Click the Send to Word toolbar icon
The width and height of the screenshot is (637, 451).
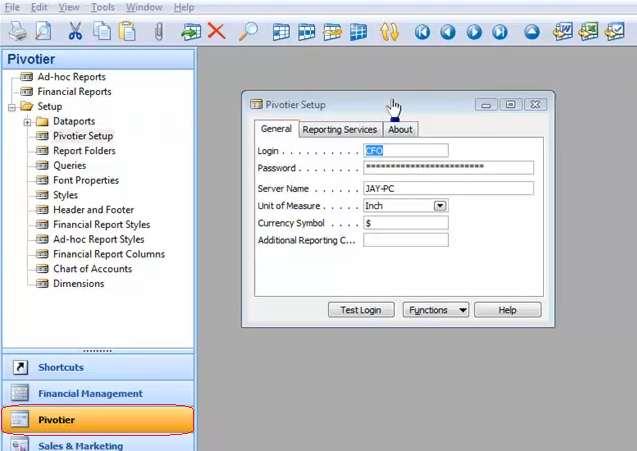(563, 31)
